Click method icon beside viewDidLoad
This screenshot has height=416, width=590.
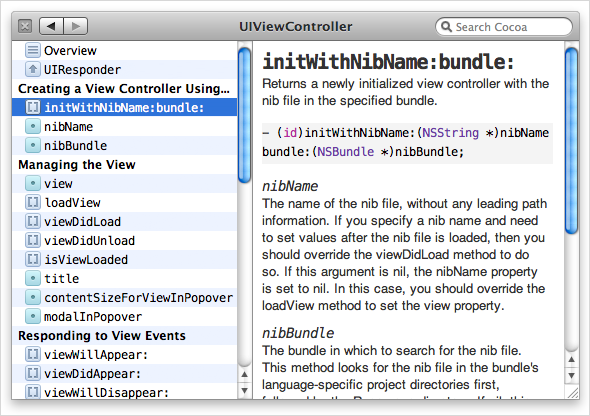[x=33, y=221]
